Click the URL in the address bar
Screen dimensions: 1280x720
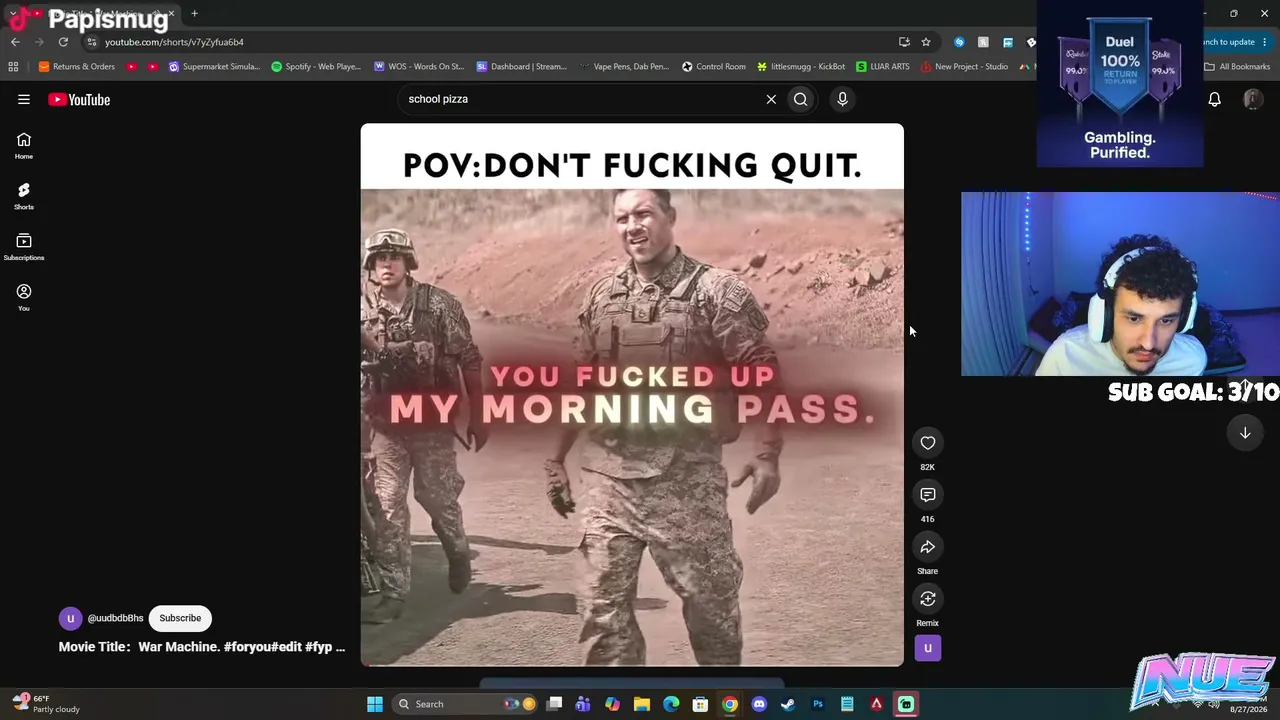174,42
